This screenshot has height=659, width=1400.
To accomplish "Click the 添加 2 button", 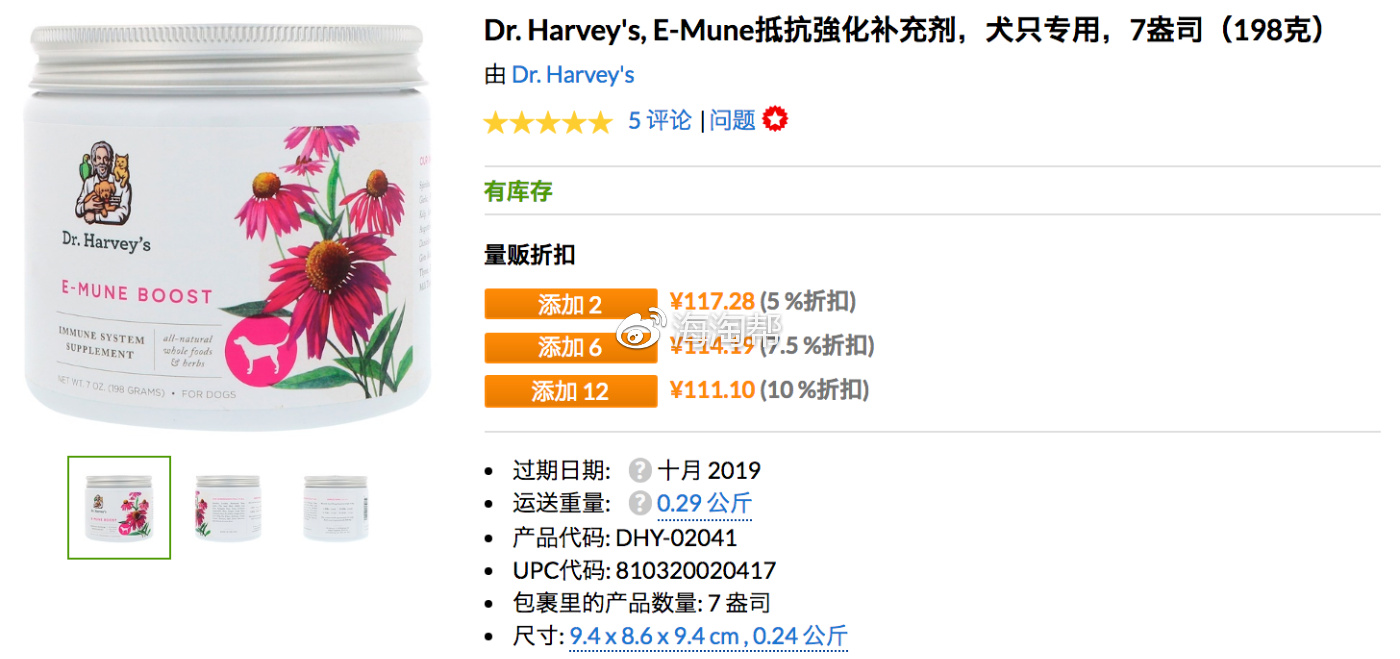I will (x=570, y=304).
